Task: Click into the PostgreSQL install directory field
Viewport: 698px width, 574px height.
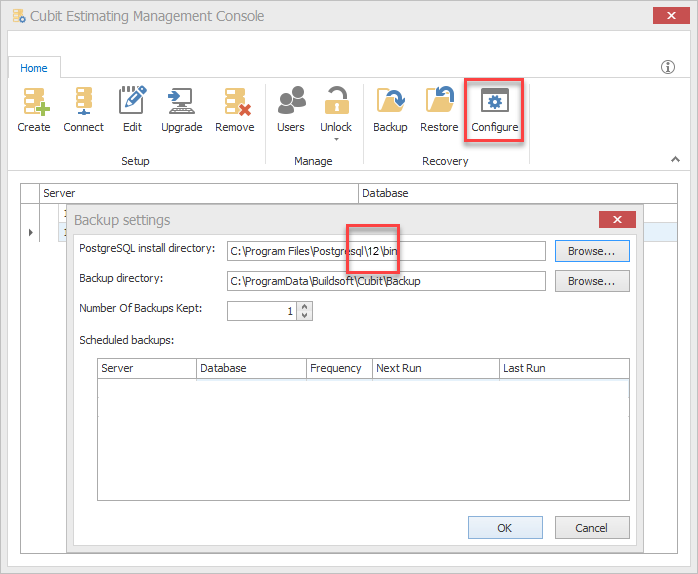Action: tap(386, 251)
